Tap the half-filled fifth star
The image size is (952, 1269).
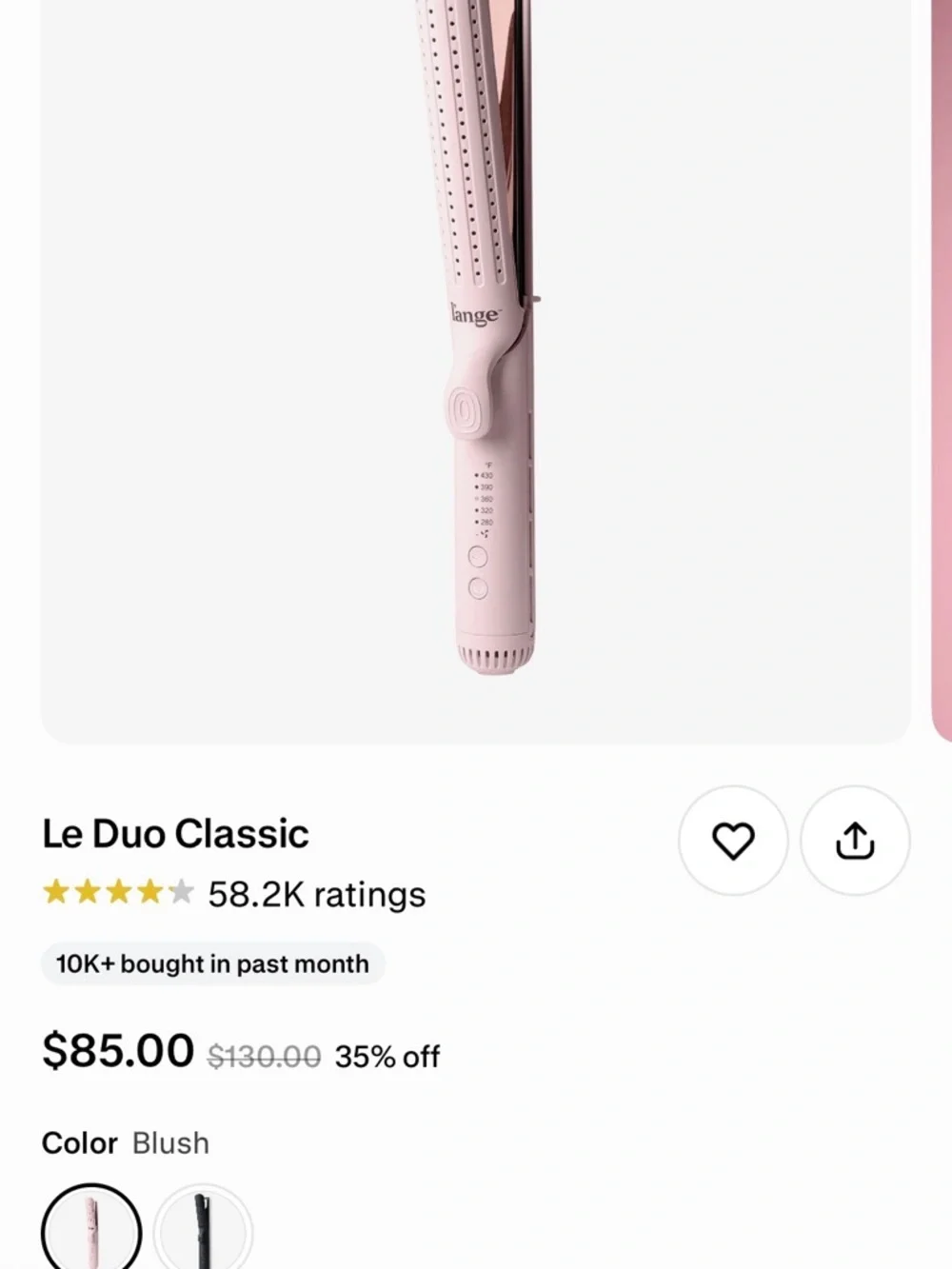coord(179,892)
